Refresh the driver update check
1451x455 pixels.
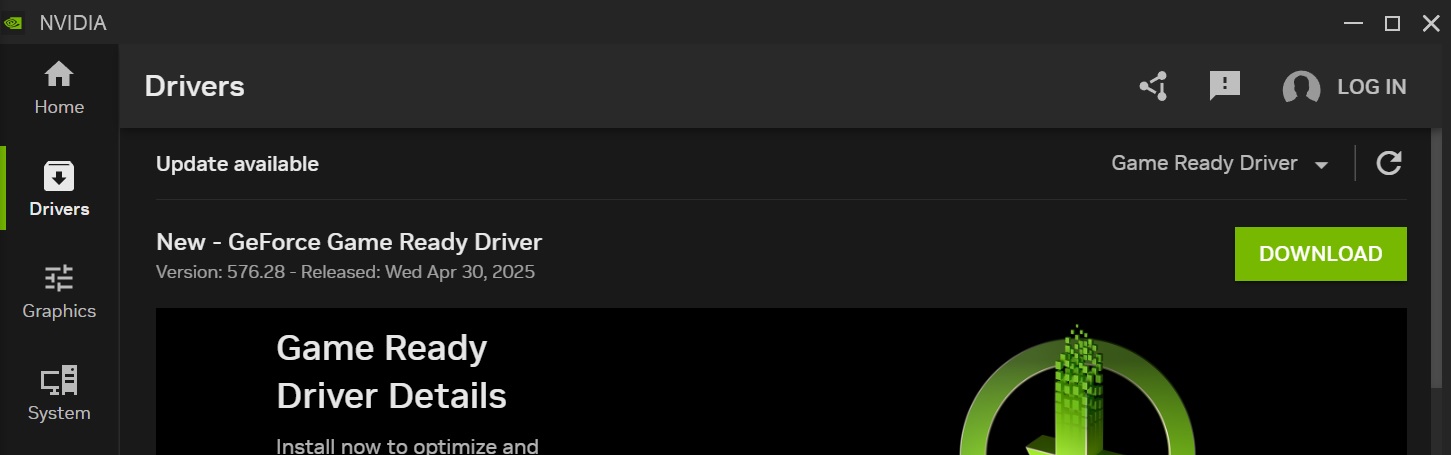pyautogui.click(x=1388, y=163)
